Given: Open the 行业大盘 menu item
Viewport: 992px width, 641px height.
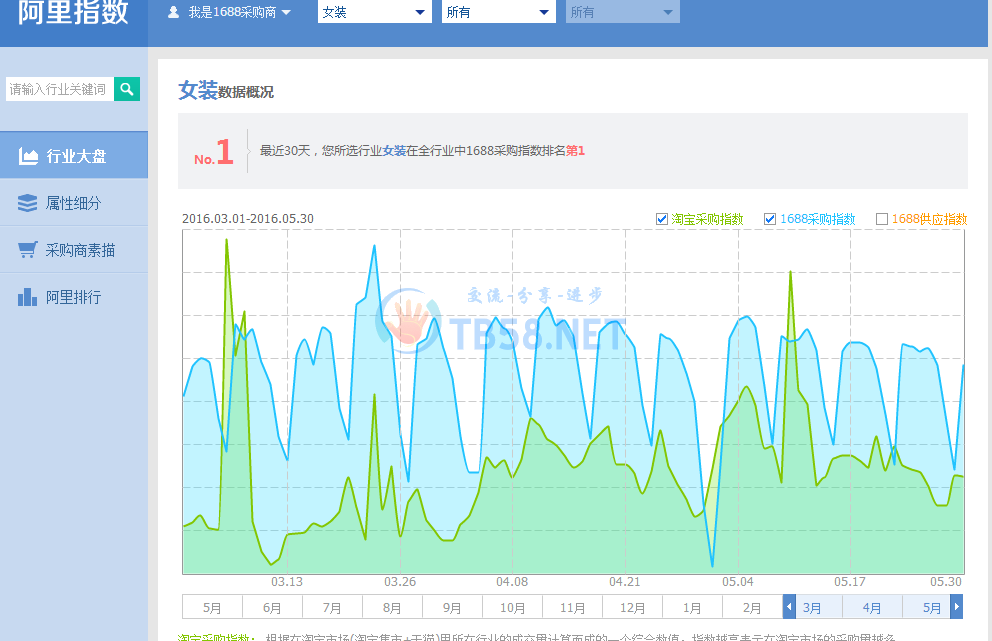Looking at the screenshot, I should [x=74, y=155].
